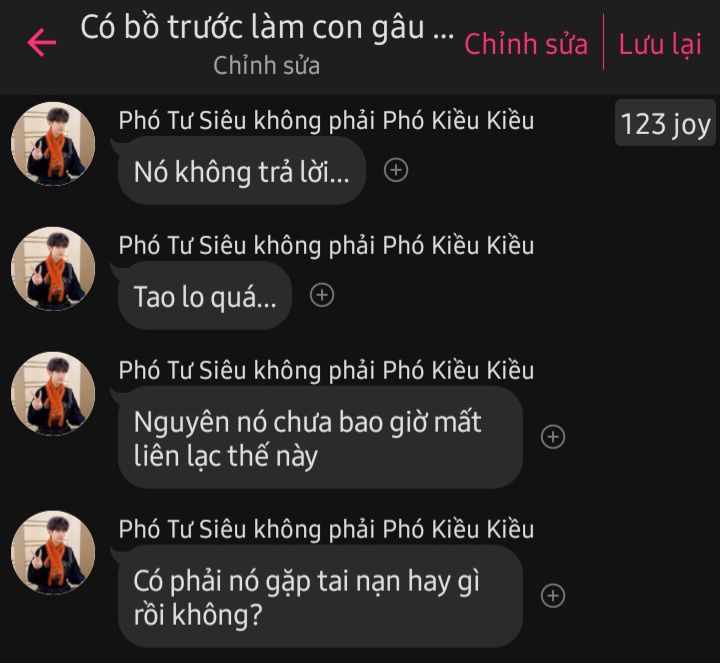Open avatar beside "Tao lo quá..." message
The width and height of the screenshot is (720, 663).
click(53, 269)
